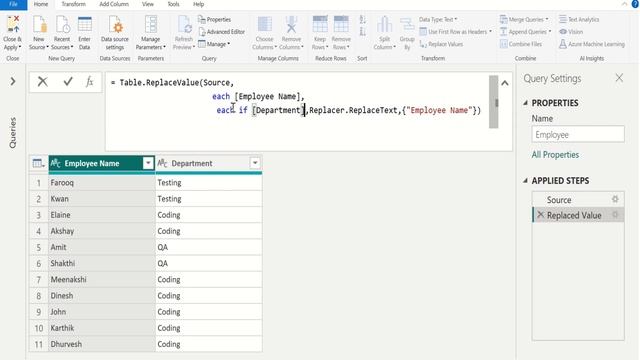
Task: Switch to Transform tab
Action: tap(73, 4)
